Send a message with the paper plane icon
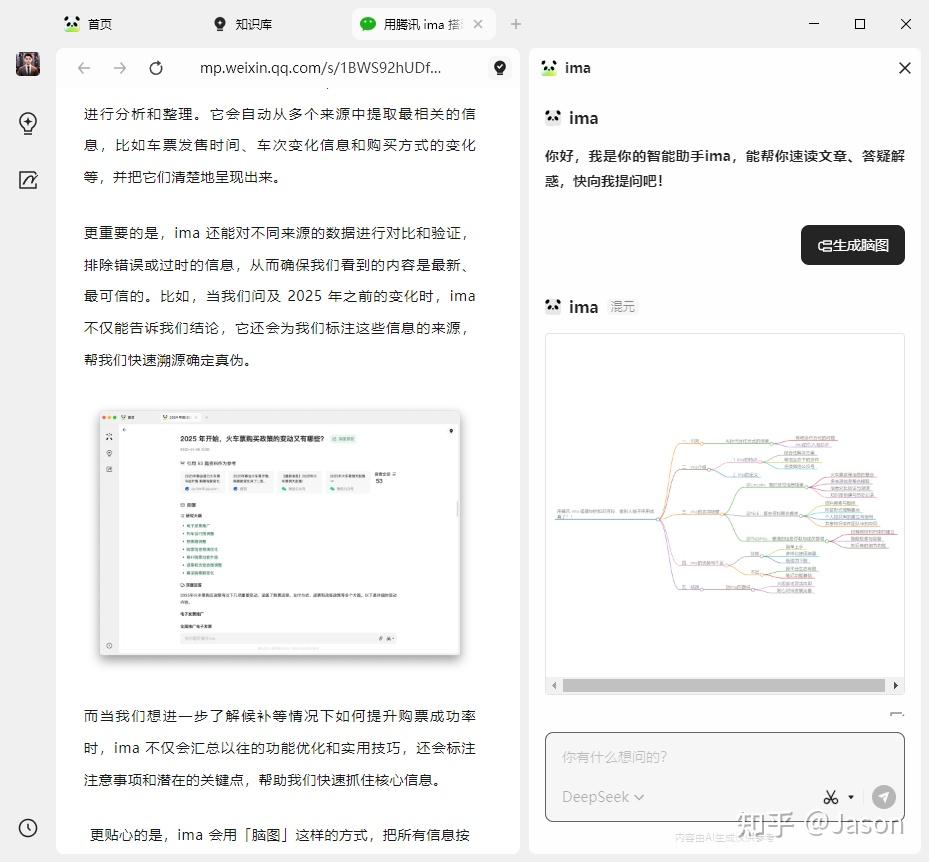 point(884,796)
